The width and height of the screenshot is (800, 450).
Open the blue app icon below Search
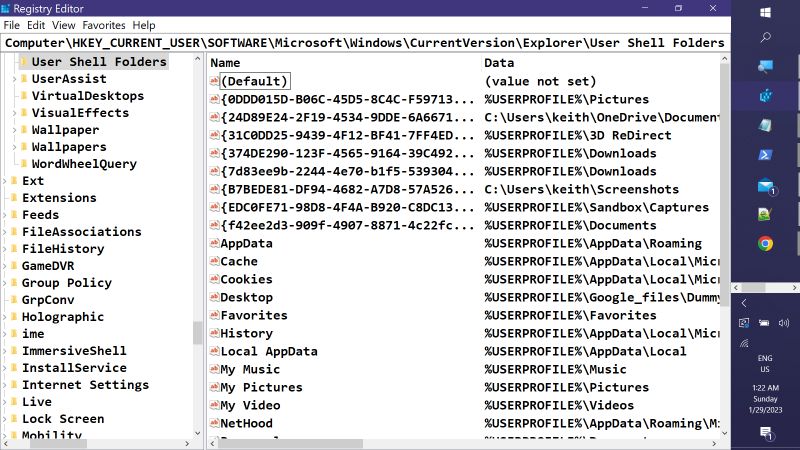[765, 67]
